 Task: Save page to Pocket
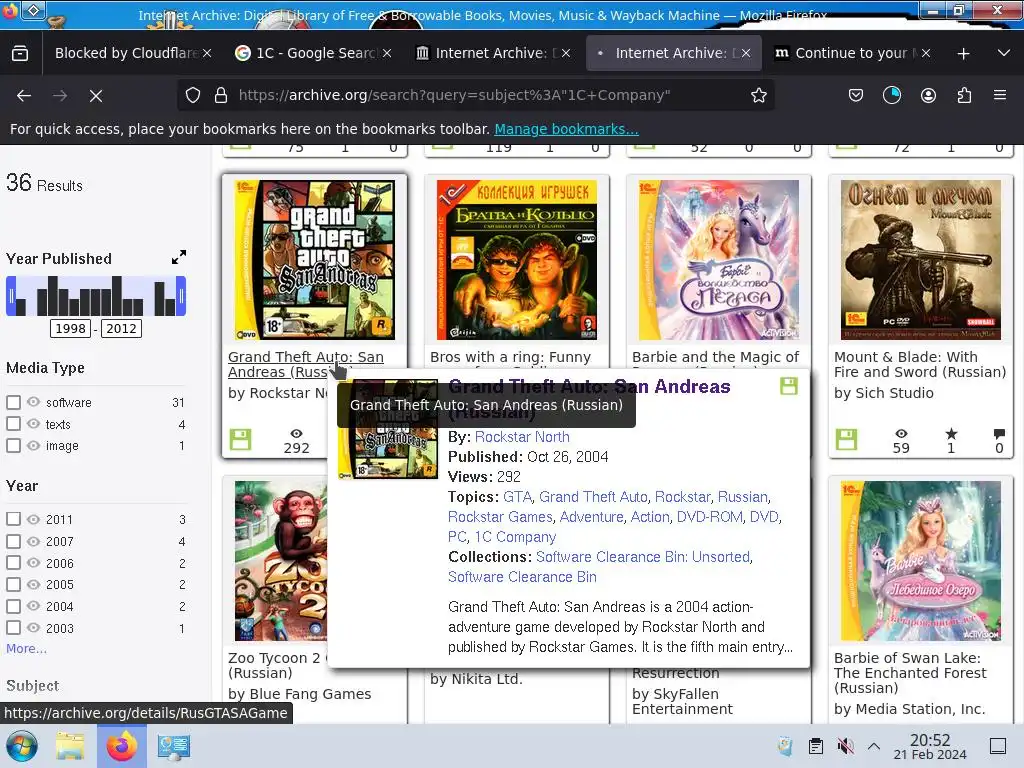856,95
